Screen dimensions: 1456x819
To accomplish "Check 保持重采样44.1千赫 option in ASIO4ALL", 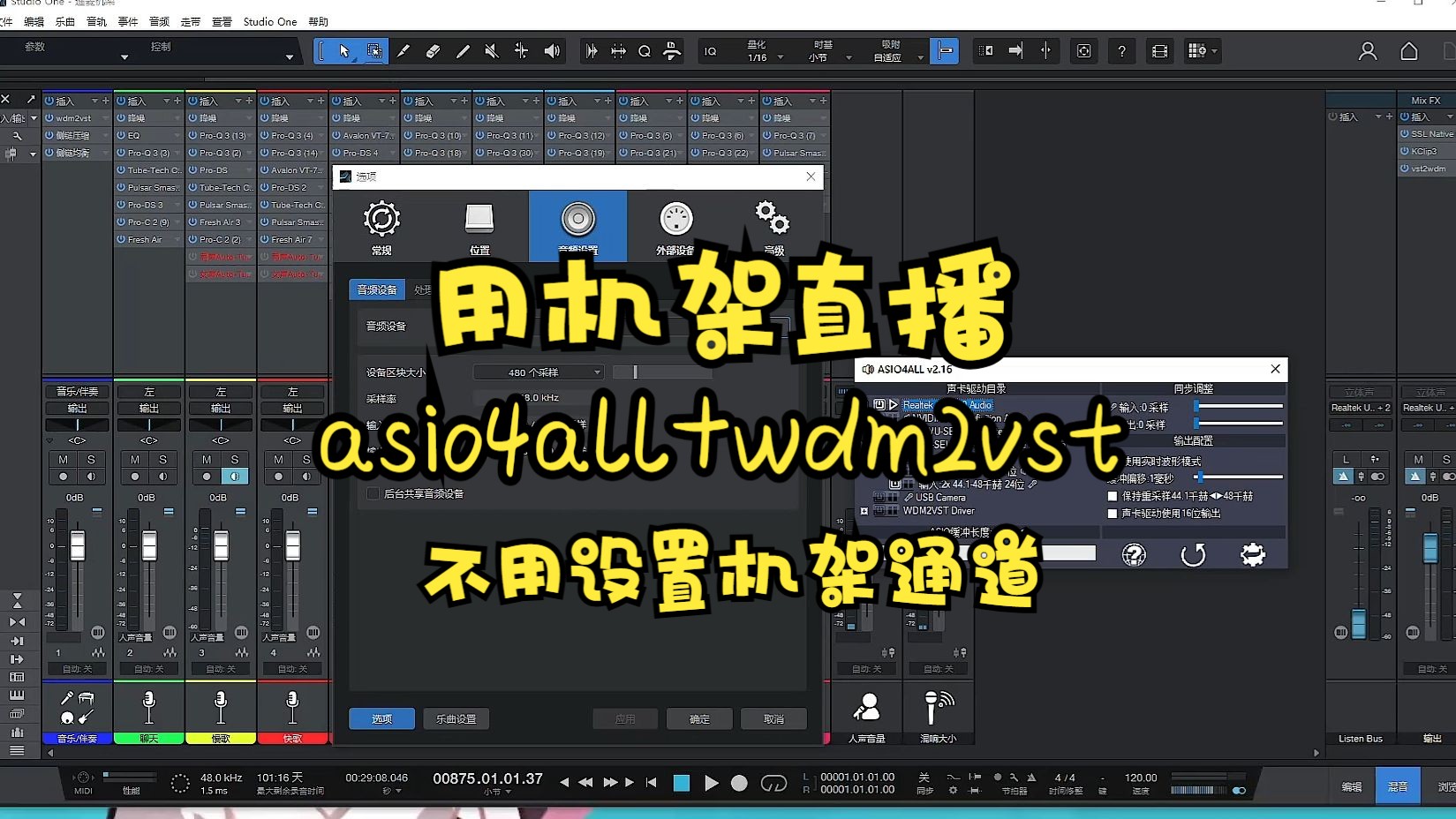I will [x=1113, y=496].
